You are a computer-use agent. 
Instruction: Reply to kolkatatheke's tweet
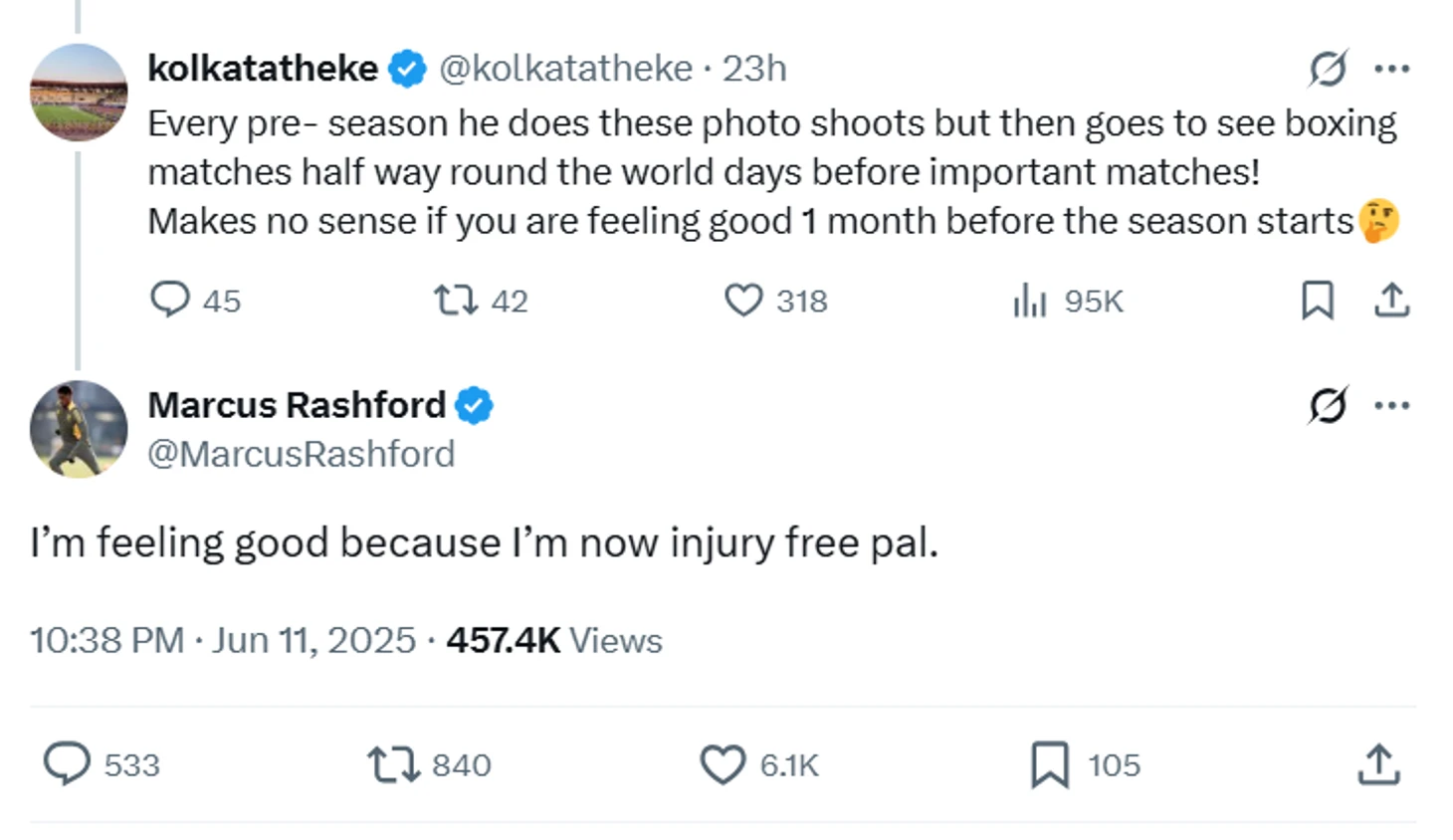pos(169,300)
